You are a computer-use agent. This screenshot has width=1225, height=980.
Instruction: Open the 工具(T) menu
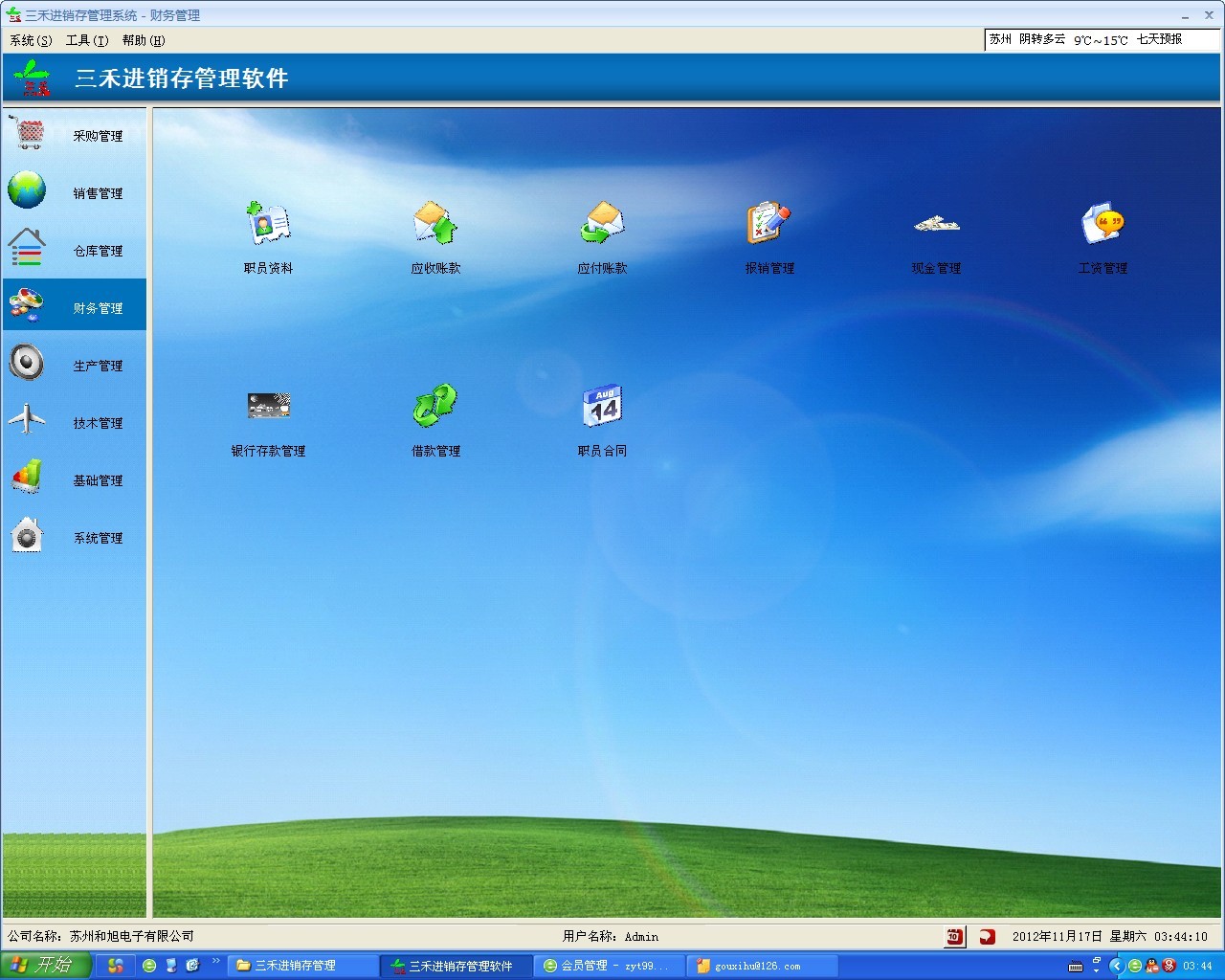click(87, 40)
